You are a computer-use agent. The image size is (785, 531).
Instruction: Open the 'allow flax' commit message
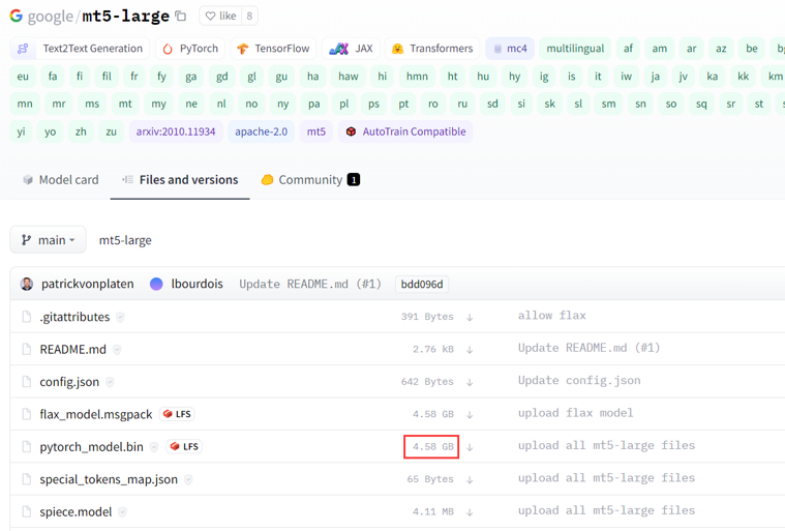click(x=552, y=315)
